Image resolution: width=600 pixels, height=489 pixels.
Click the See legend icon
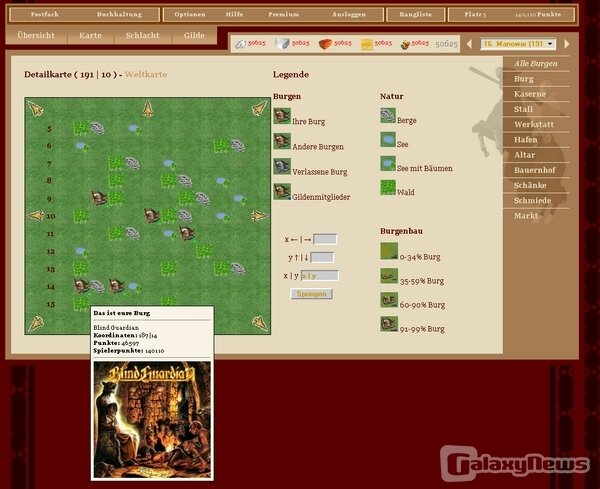coord(388,140)
